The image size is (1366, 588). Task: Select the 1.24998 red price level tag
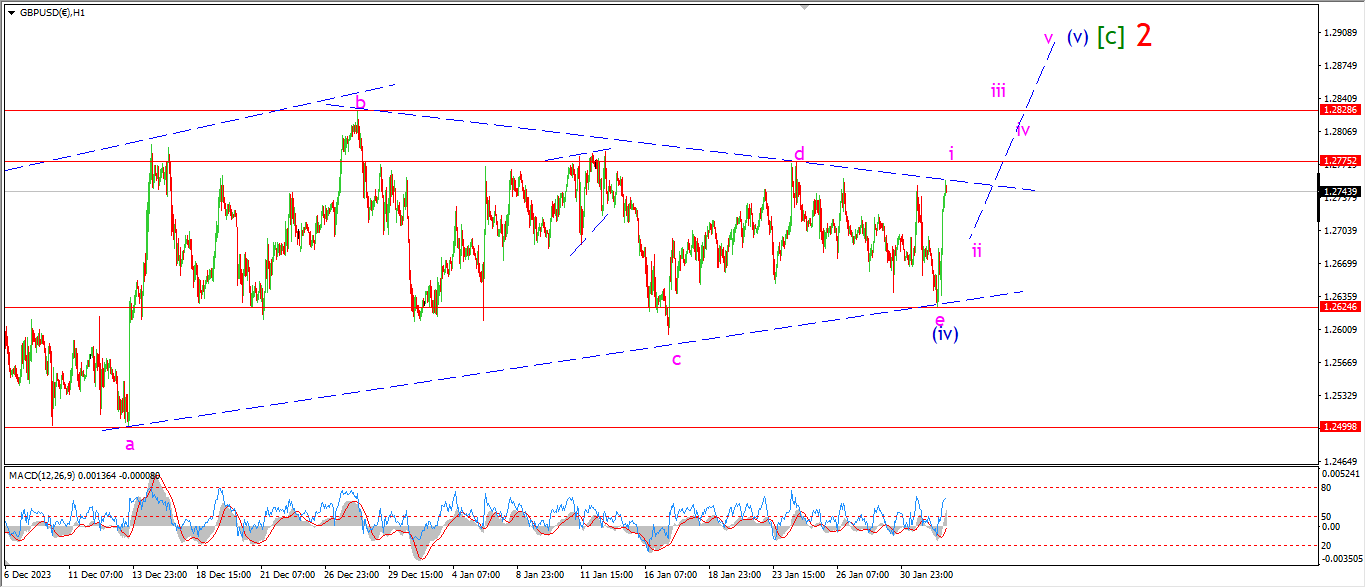click(x=1339, y=427)
